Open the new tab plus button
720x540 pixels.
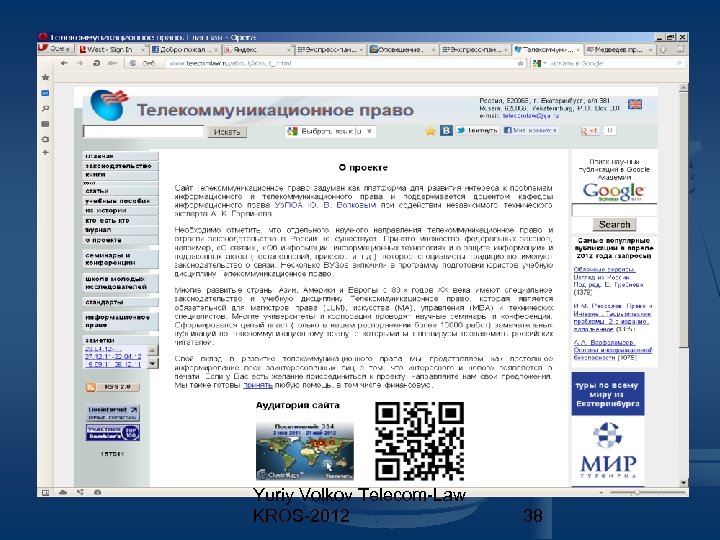663,49
